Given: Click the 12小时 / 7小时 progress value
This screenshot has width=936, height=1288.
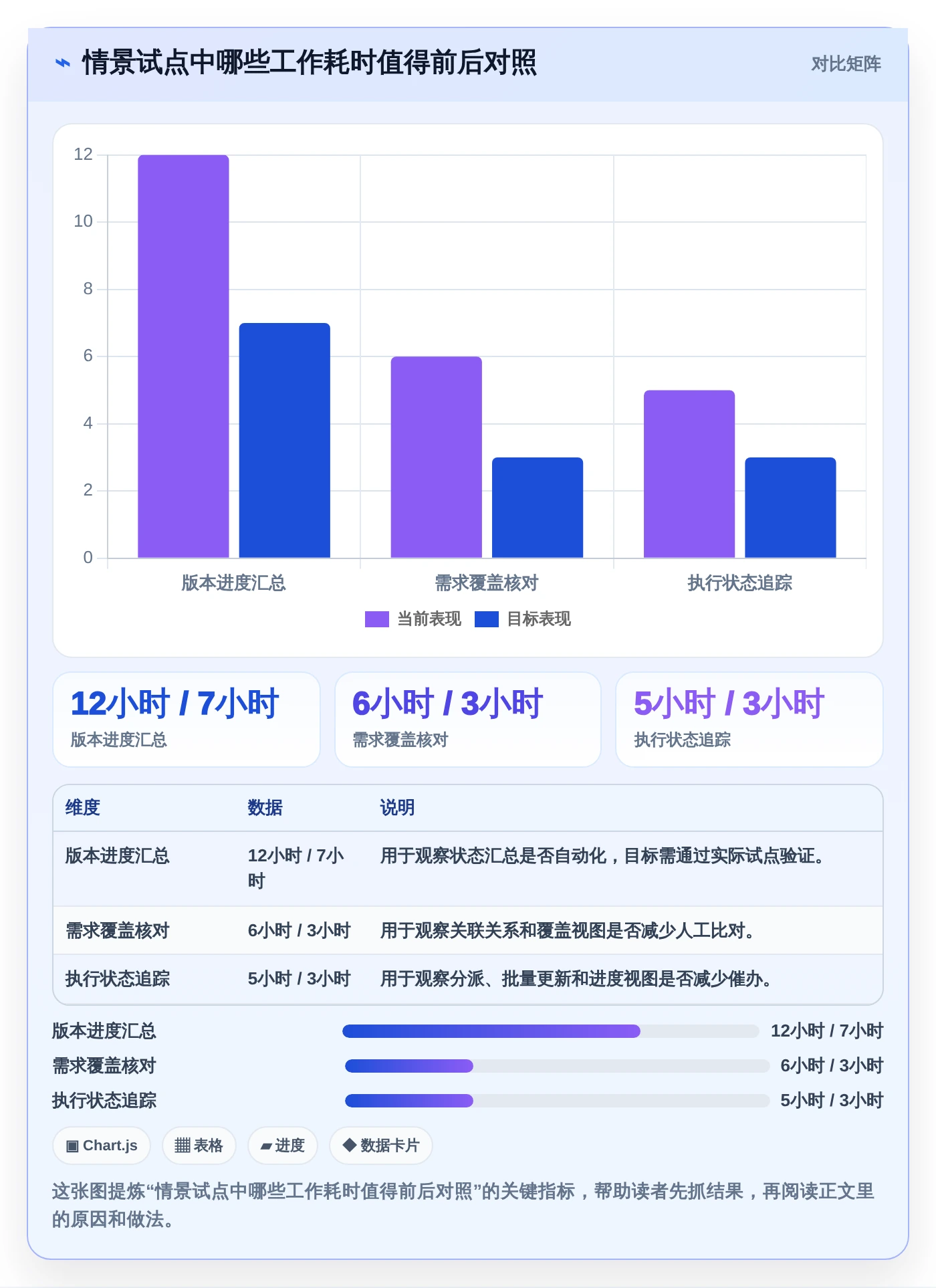Looking at the screenshot, I should [827, 1031].
